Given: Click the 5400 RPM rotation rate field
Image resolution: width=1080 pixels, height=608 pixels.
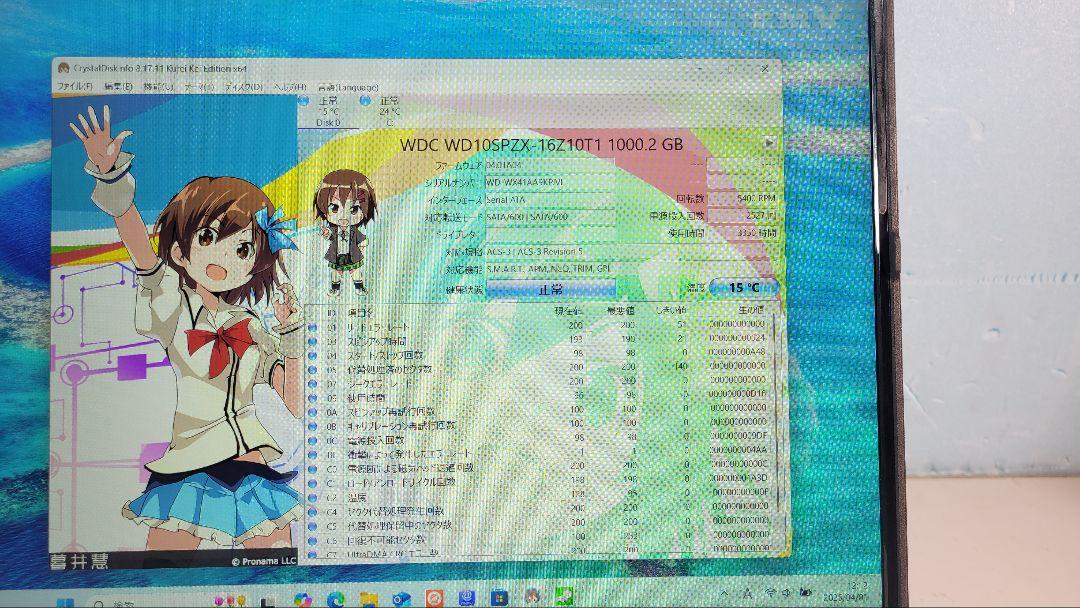Looking at the screenshot, I should click(x=742, y=198).
